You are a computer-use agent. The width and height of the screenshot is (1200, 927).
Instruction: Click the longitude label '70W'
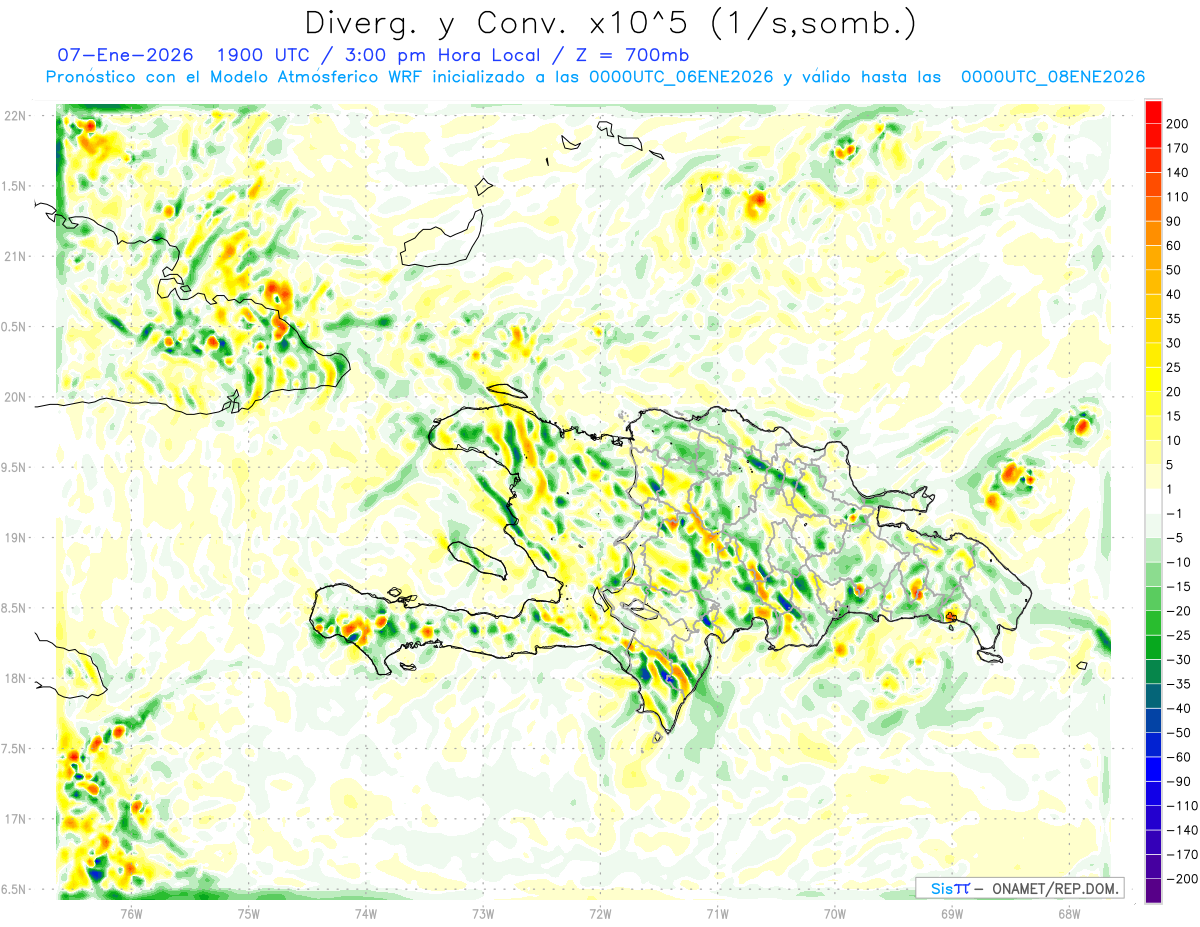coord(835,913)
